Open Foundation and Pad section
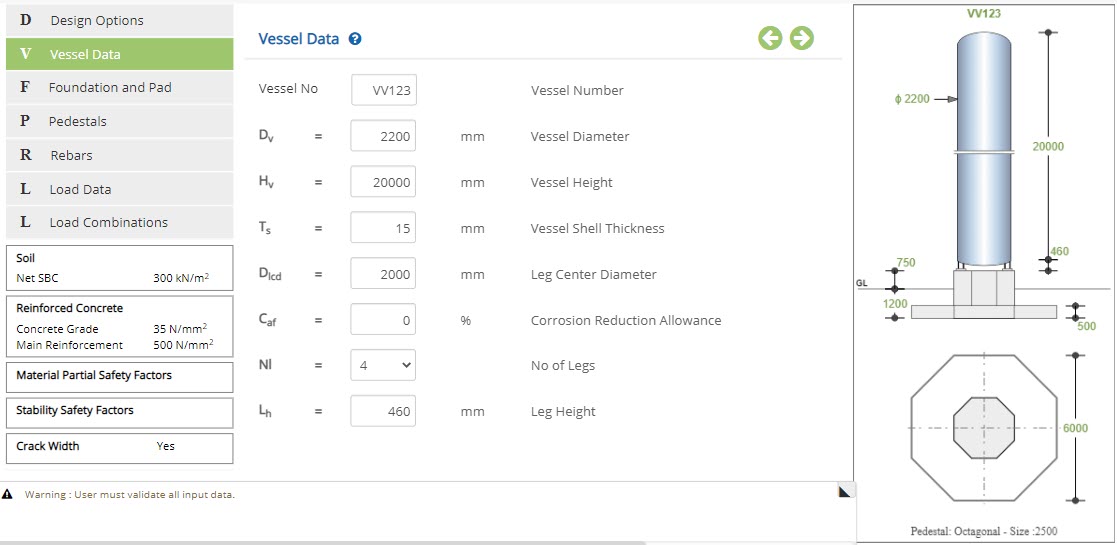This screenshot has width=1117, height=545. [120, 88]
